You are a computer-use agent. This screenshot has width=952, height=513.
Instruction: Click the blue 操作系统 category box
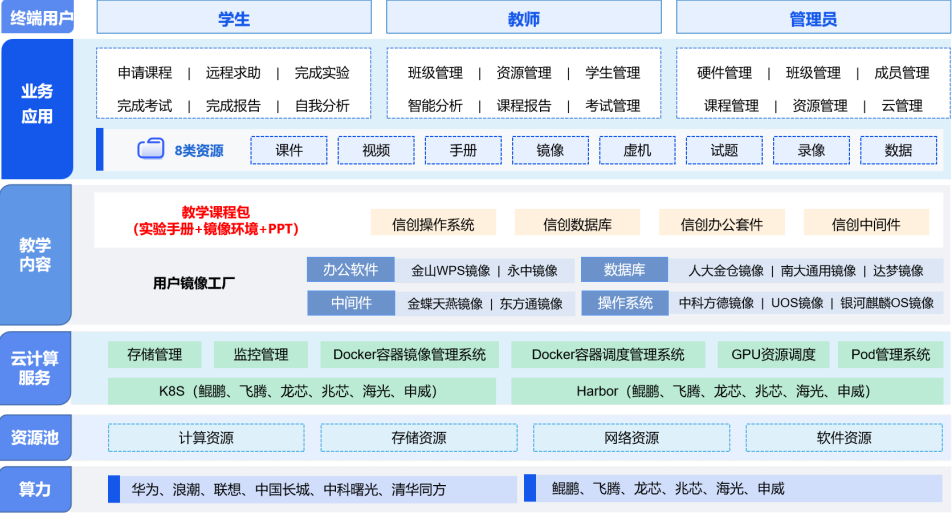point(625,303)
